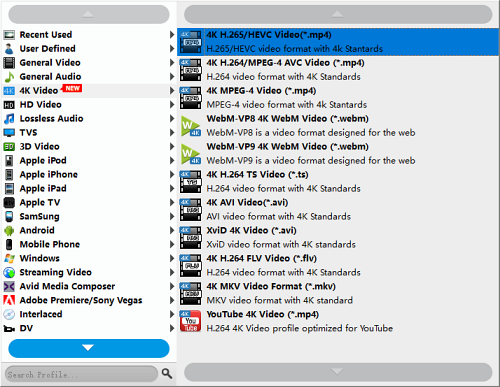Choose 4K H.265/HEVC Video (*.mp4) format
Screen dimensions: 500x387
338,42
